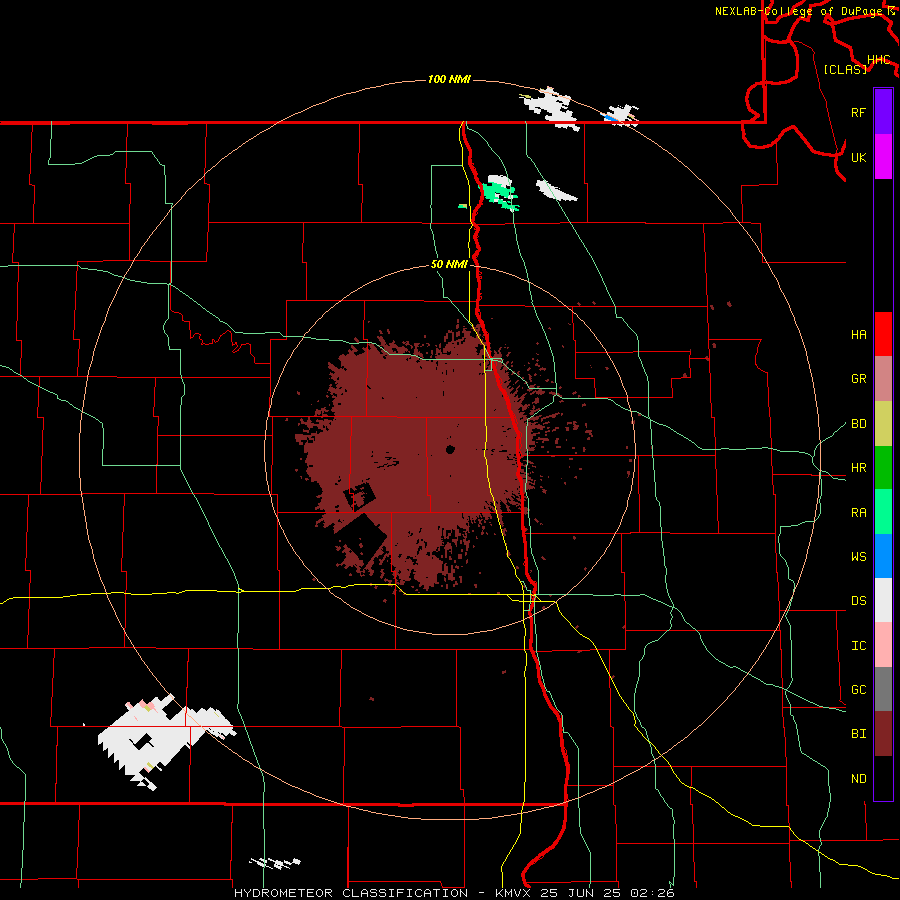Click the 02:26 time stamp
The image size is (900, 900).
click(x=651, y=893)
